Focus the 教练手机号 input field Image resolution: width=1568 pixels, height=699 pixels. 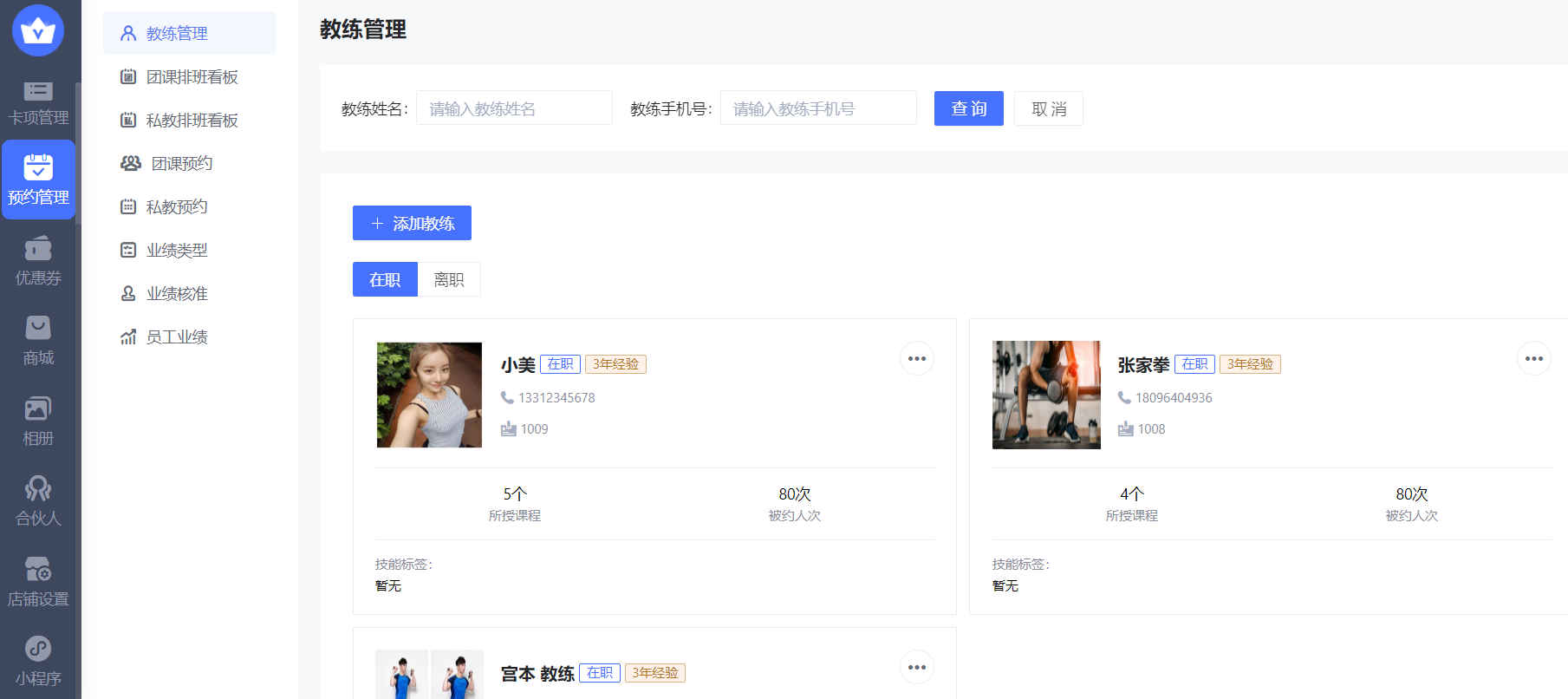pos(818,108)
